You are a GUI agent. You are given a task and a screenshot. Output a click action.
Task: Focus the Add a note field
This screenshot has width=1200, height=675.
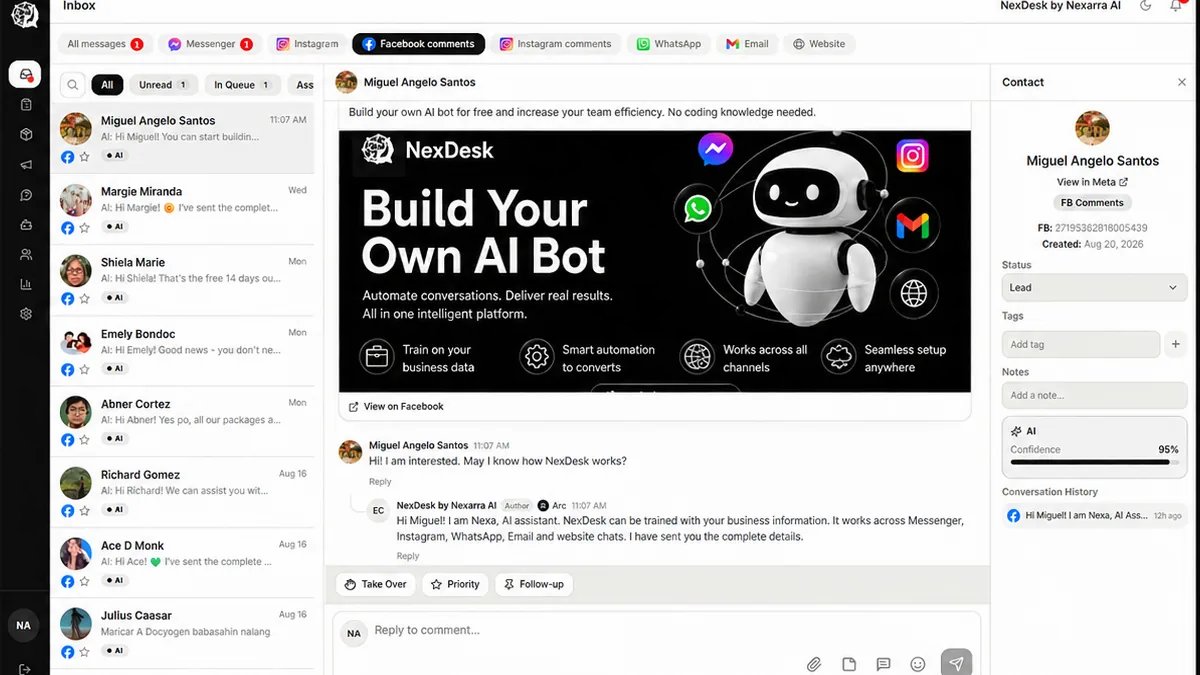(1094, 395)
